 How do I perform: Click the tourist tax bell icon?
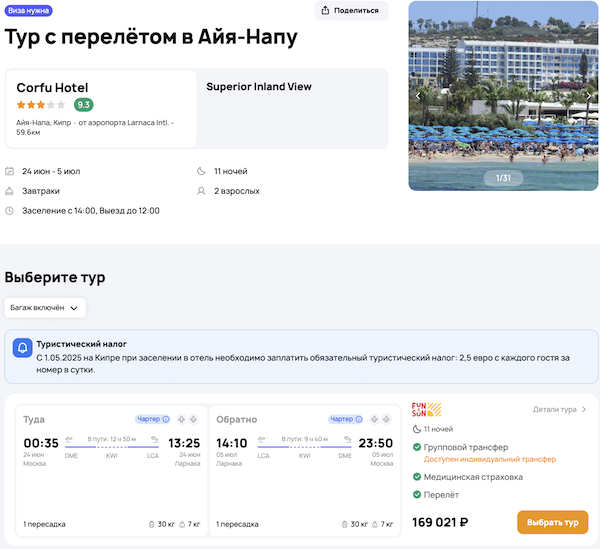coord(22,349)
